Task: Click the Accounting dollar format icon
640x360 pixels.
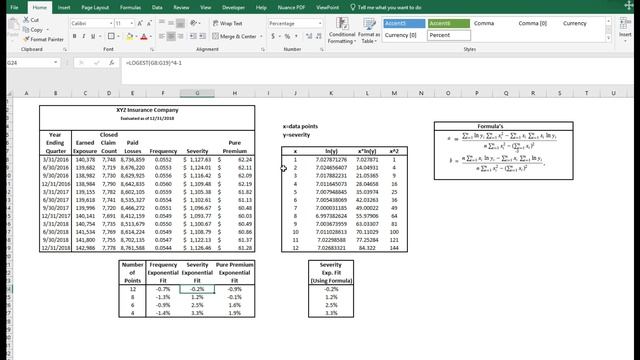Action: 273,36
